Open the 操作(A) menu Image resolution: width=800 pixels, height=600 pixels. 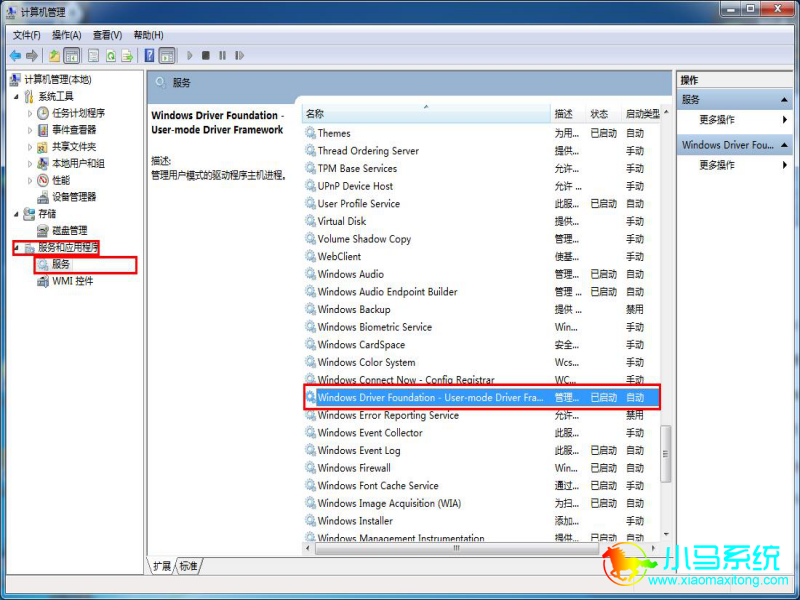pyautogui.click(x=67, y=35)
